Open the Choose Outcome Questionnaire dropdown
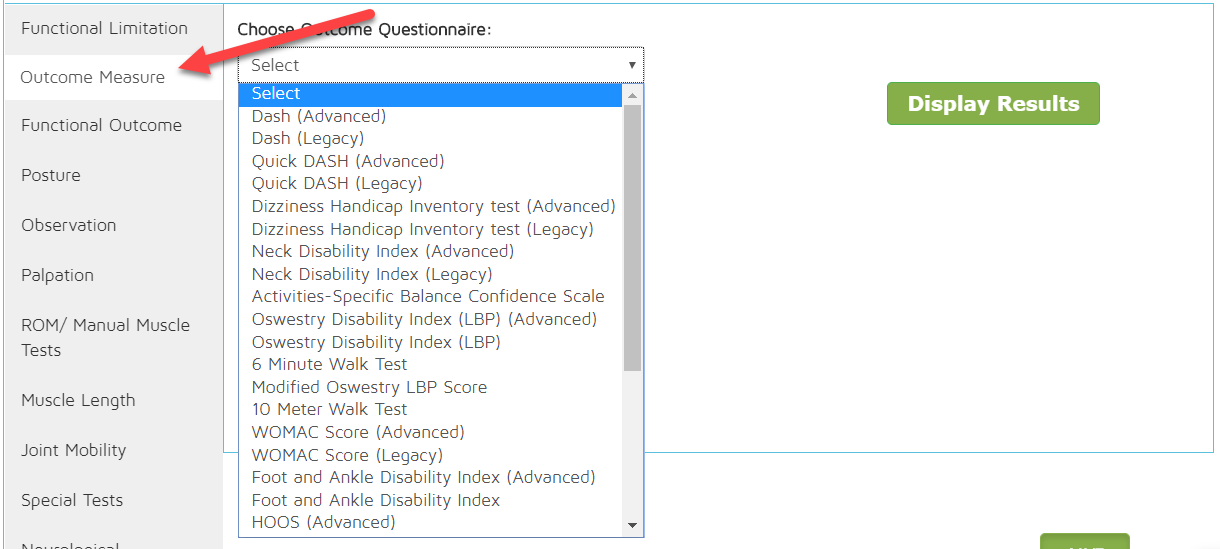 coord(440,65)
